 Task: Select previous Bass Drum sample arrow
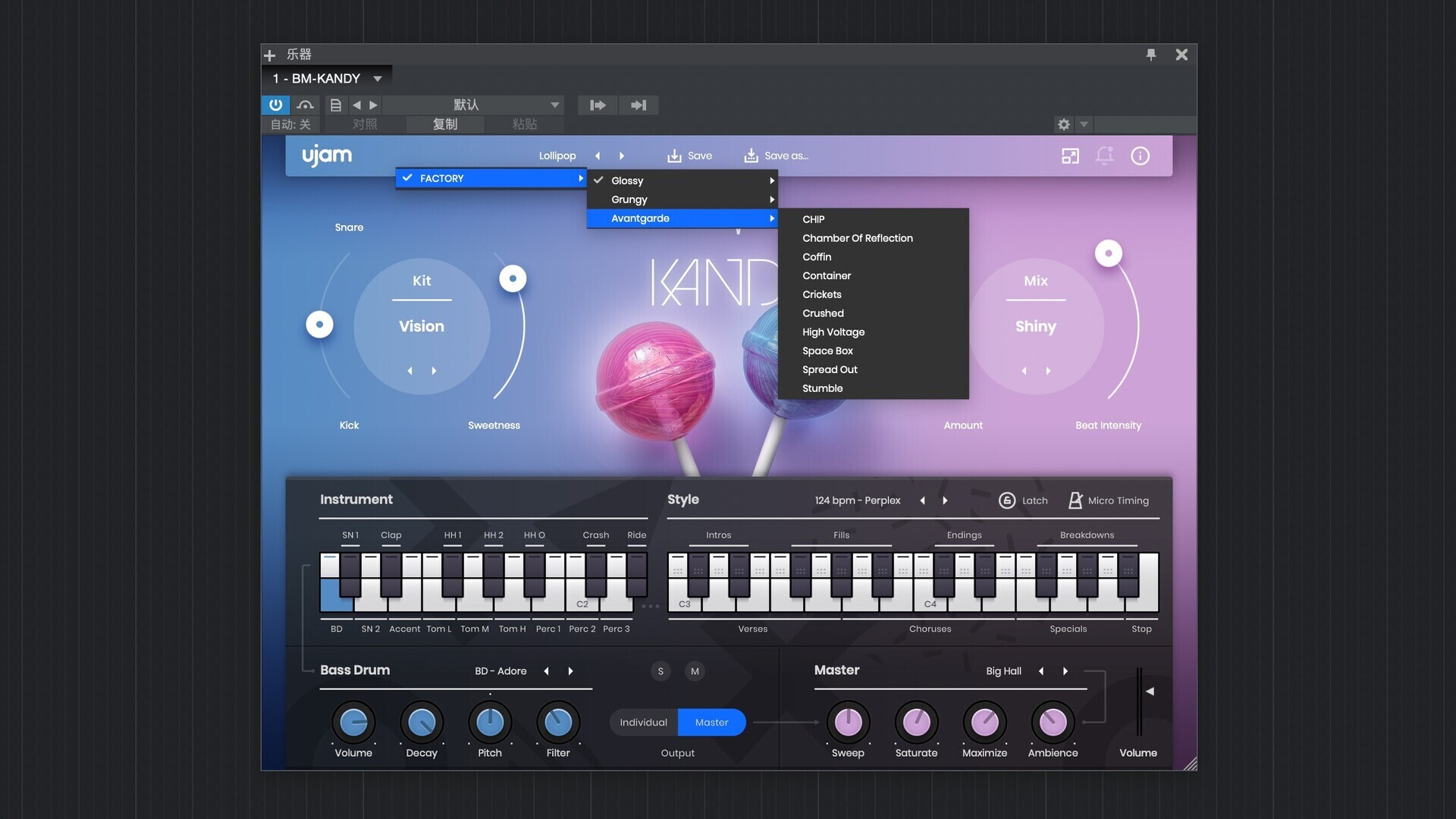[x=546, y=671]
